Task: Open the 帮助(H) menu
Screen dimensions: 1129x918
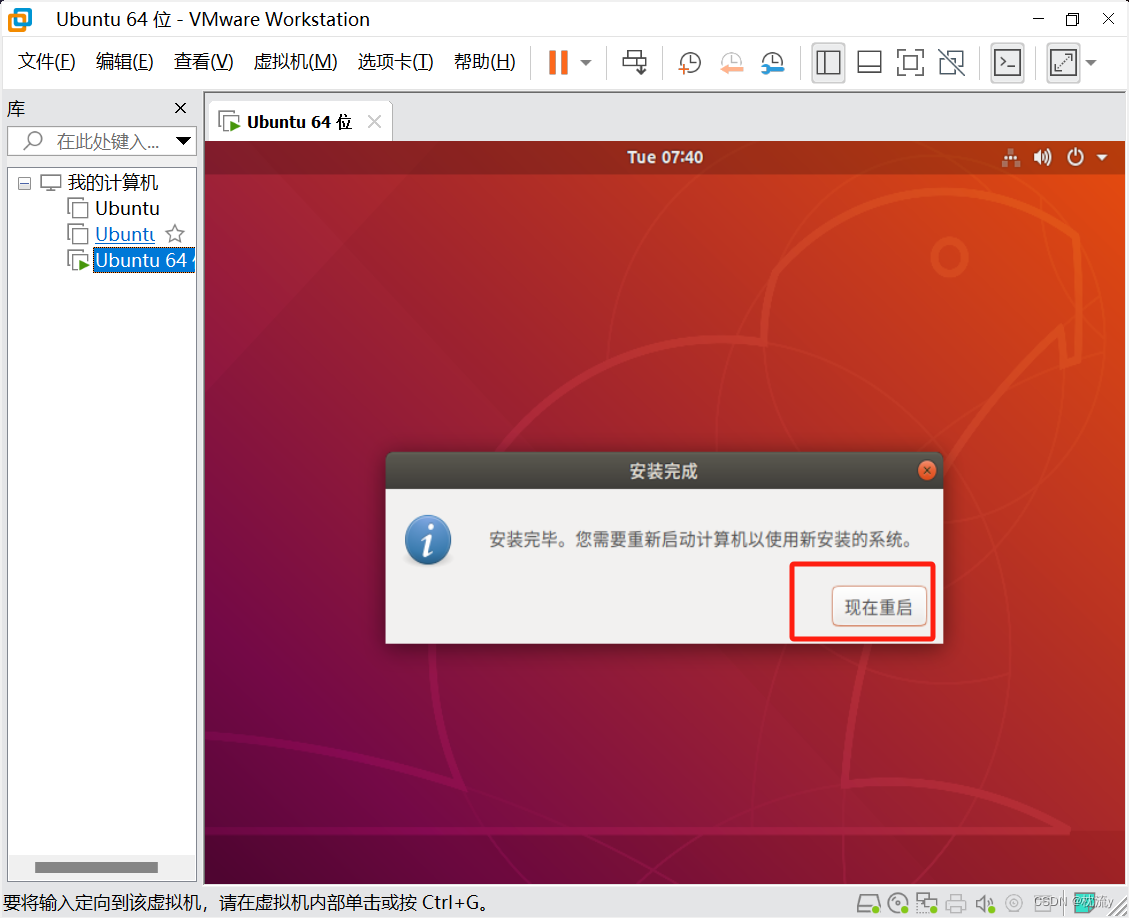Action: 485,62
